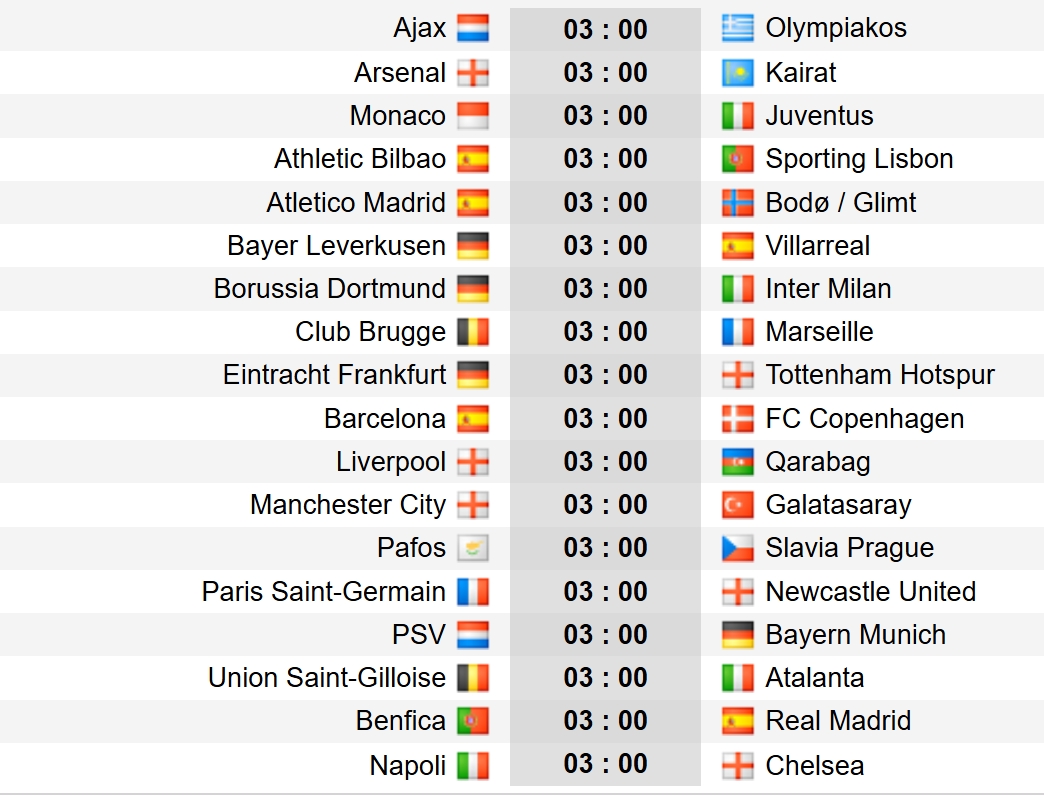Open the Real Madrid team link
1044x796 pixels.
pyautogui.click(x=838, y=721)
